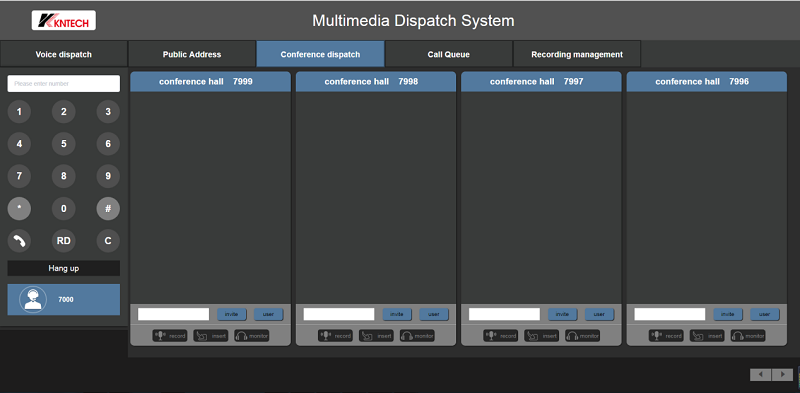Dial digit 9 on keypad
800x393 pixels.
[x=108, y=176]
